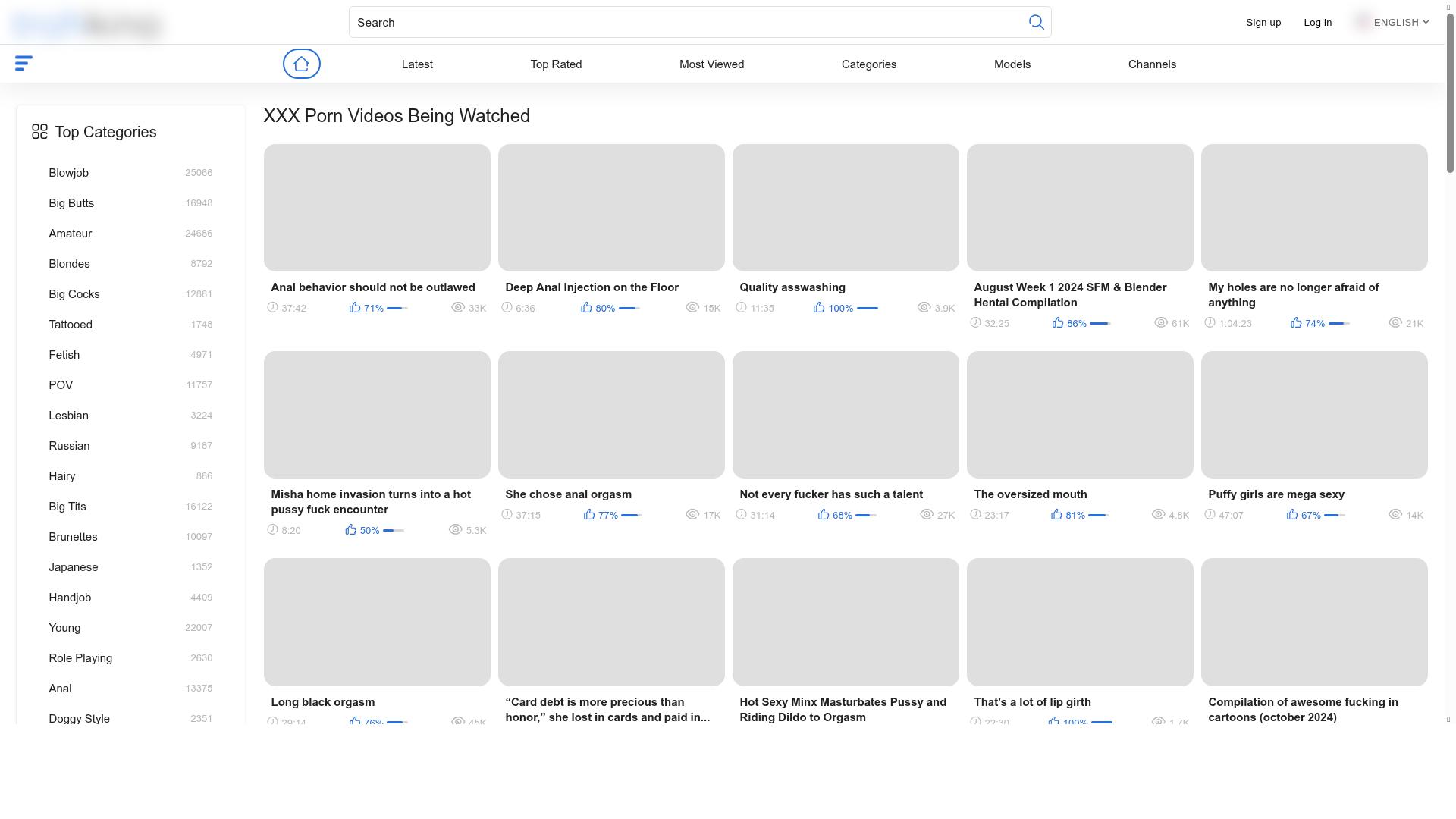Click the 100% rating bar on 11:35 video
The width and height of the screenshot is (1456, 819).
(867, 309)
